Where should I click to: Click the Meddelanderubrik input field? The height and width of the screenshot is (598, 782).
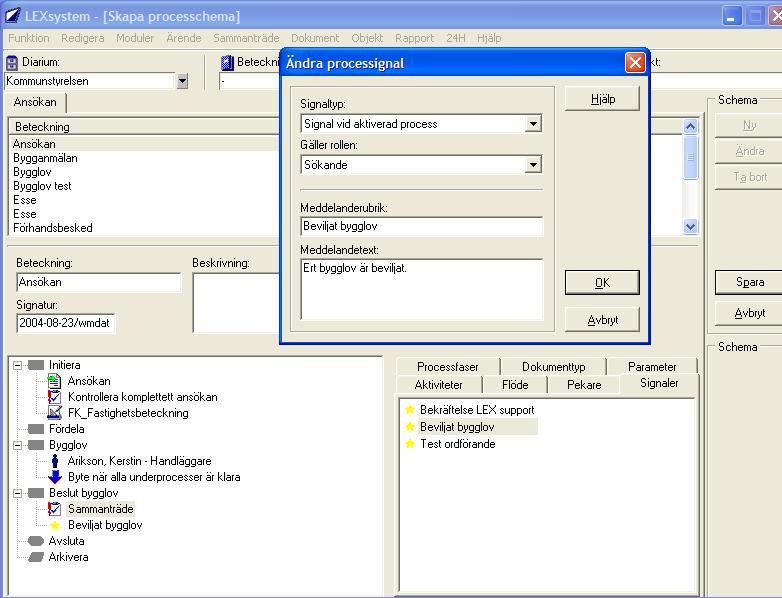421,226
